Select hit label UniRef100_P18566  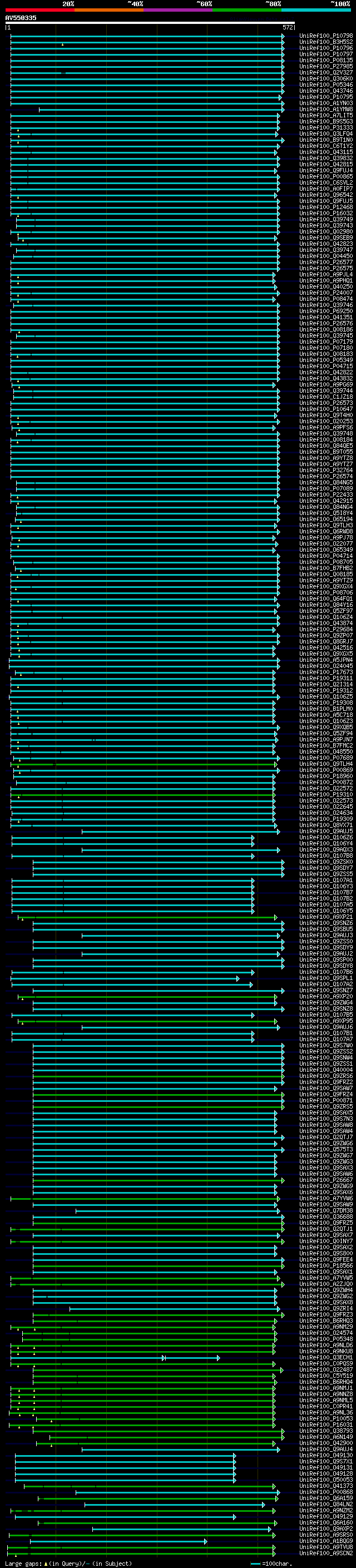coord(326,1266)
